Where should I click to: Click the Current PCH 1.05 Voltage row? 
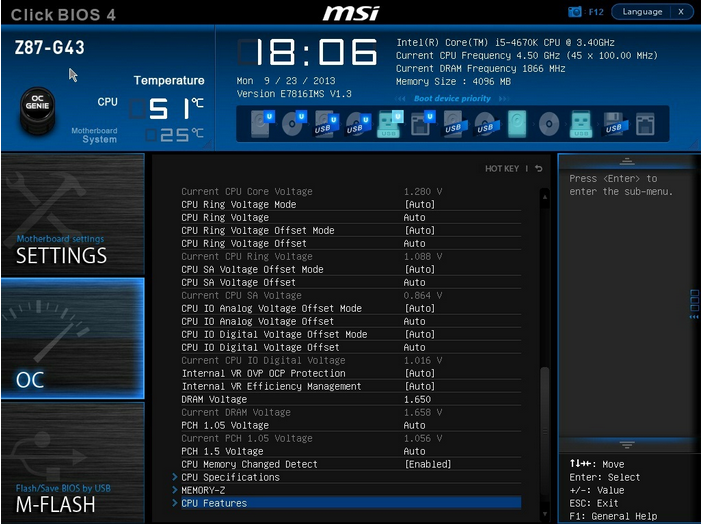pos(351,438)
